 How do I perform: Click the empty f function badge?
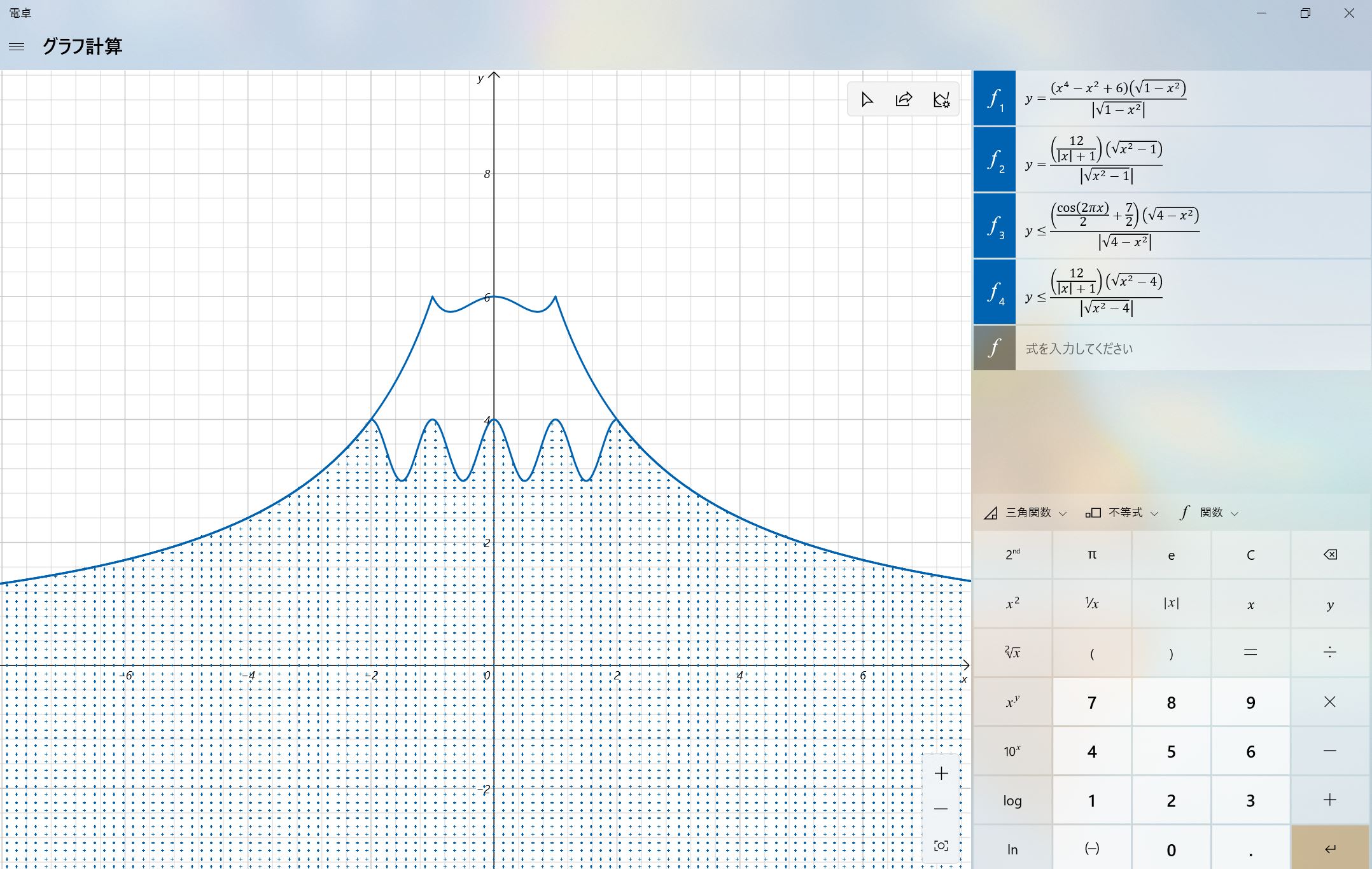pyautogui.click(x=995, y=348)
